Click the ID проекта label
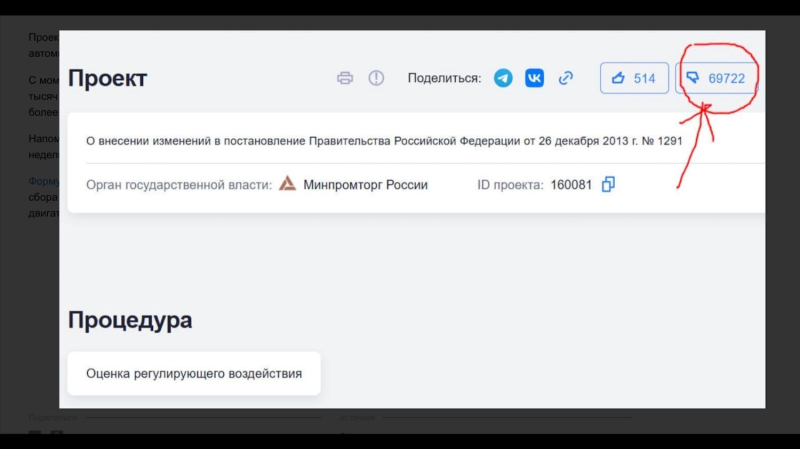The height and width of the screenshot is (449, 800). pos(510,185)
